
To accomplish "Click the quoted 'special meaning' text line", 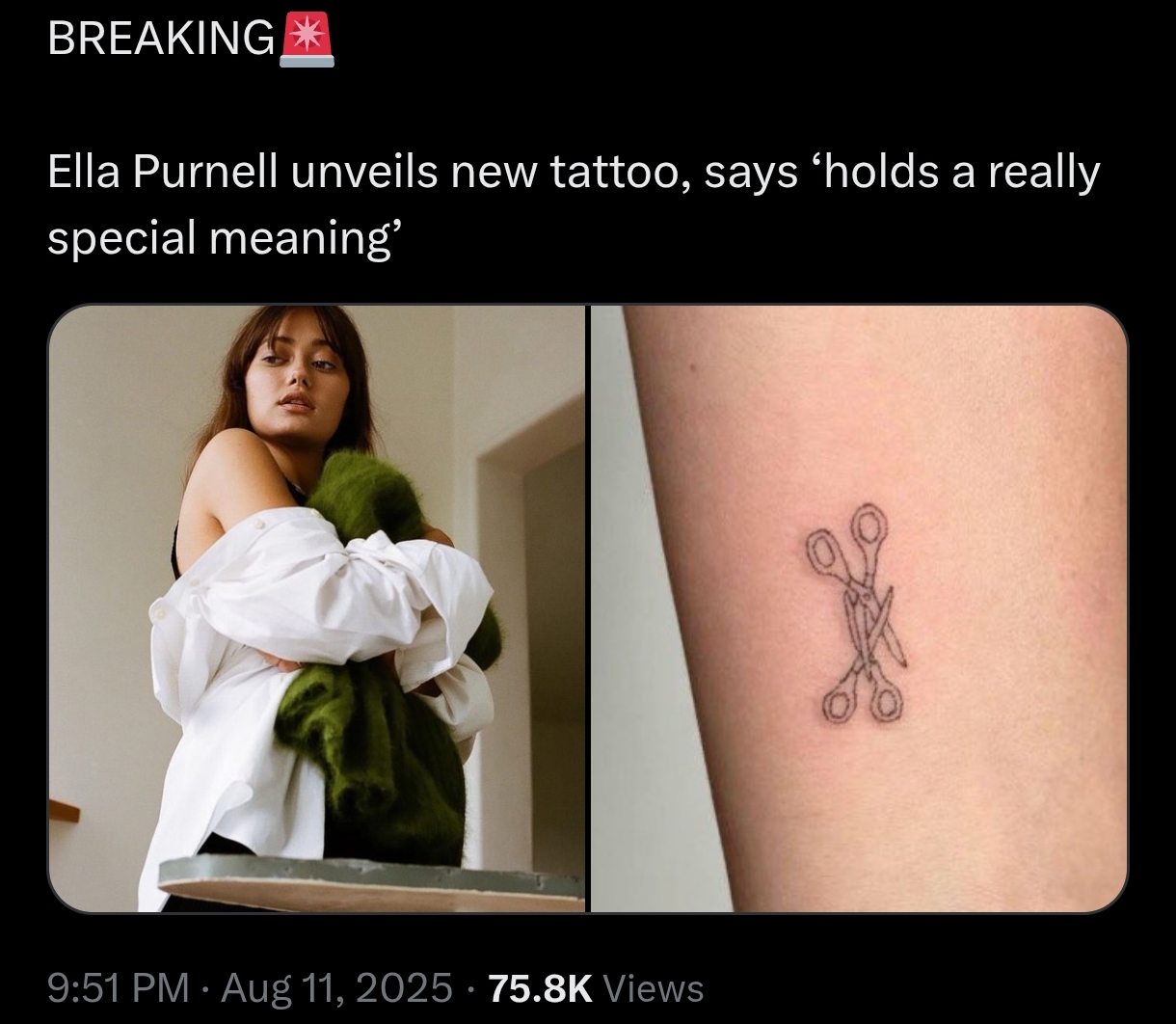I will pos(222,238).
